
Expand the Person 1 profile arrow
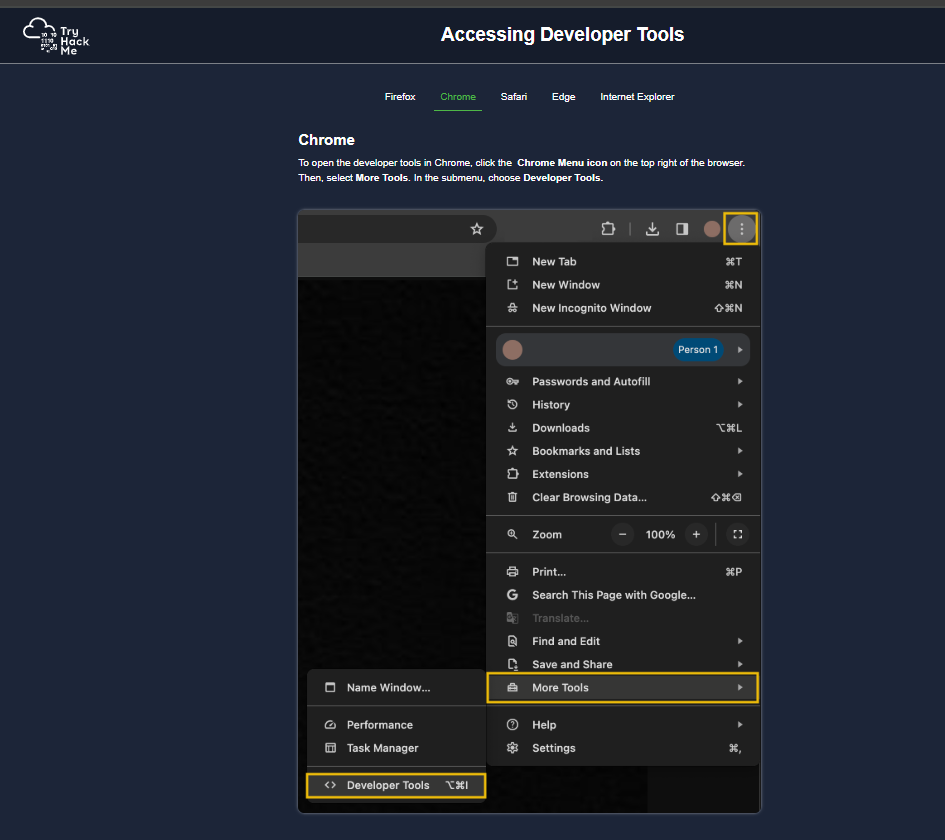740,349
